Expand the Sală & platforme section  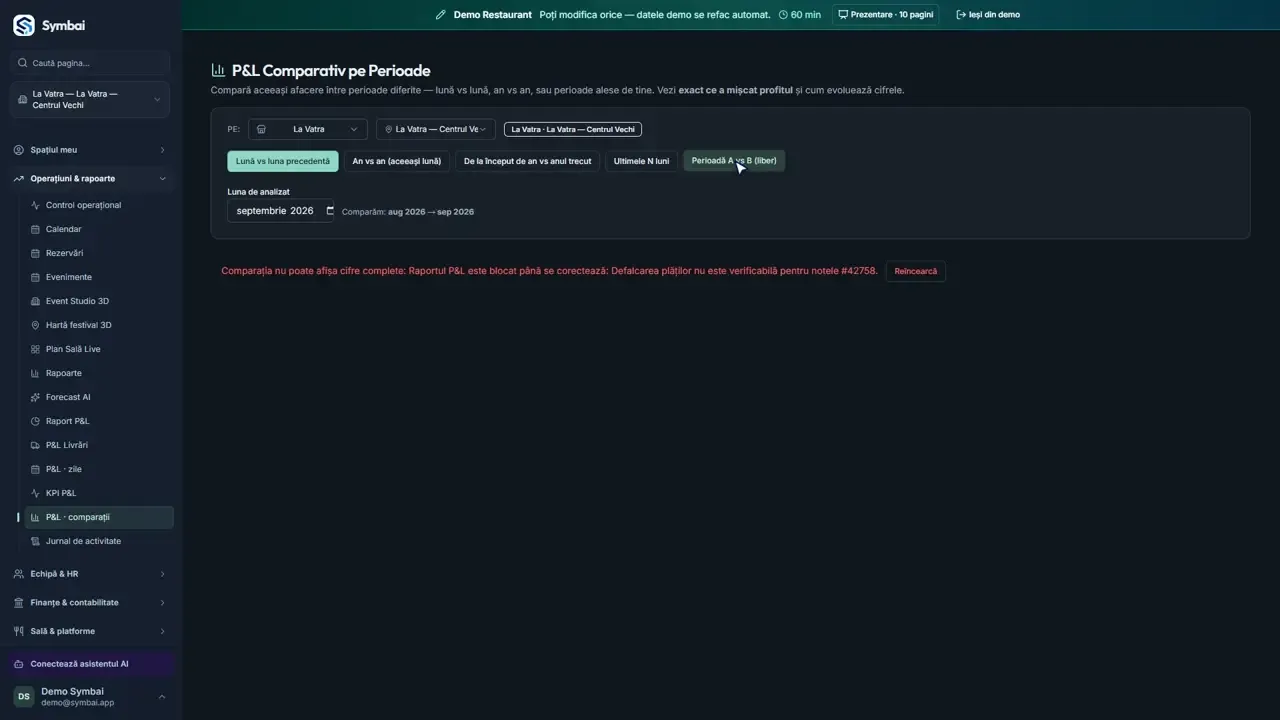(x=90, y=631)
